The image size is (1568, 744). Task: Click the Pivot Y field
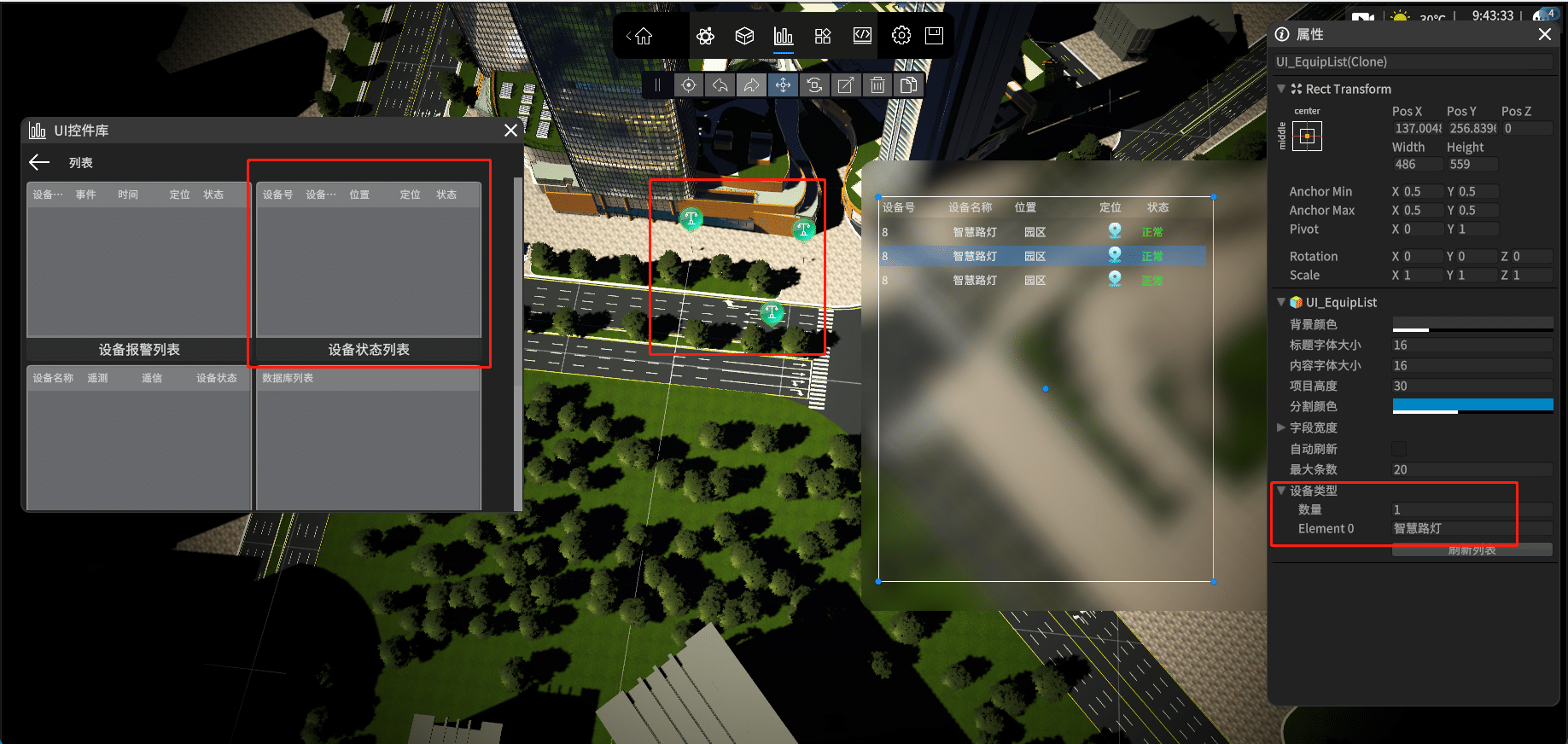click(1478, 229)
